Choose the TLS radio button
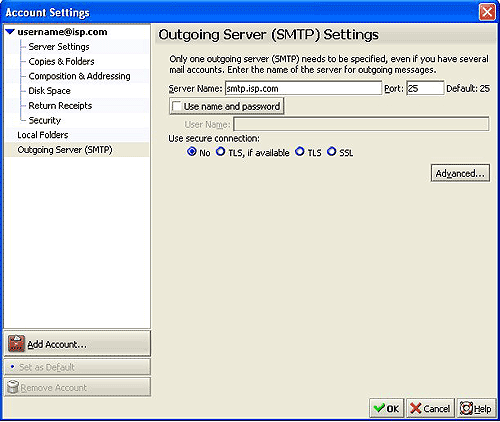 (x=300, y=152)
